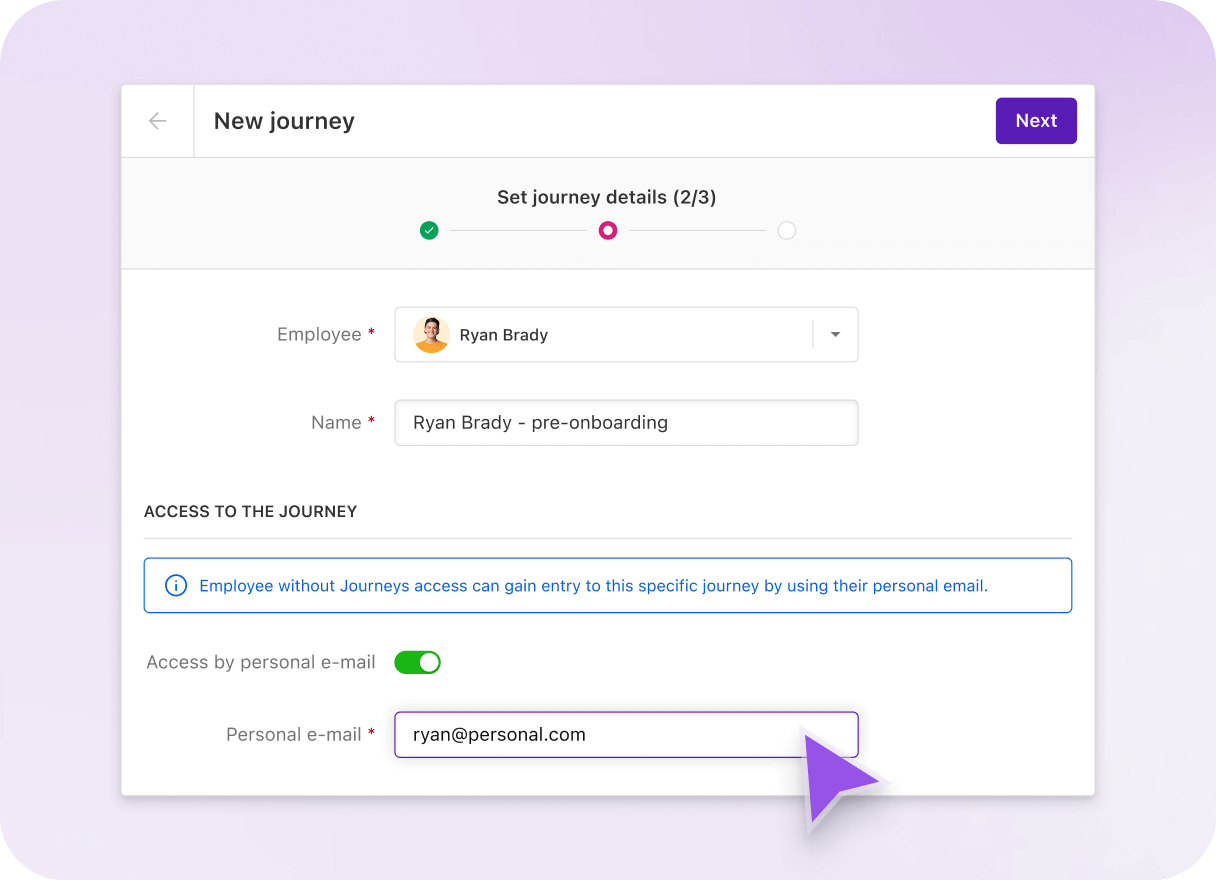Viewport: 1216px width, 880px height.
Task: Select the pink step indicator for current step
Action: [x=607, y=230]
